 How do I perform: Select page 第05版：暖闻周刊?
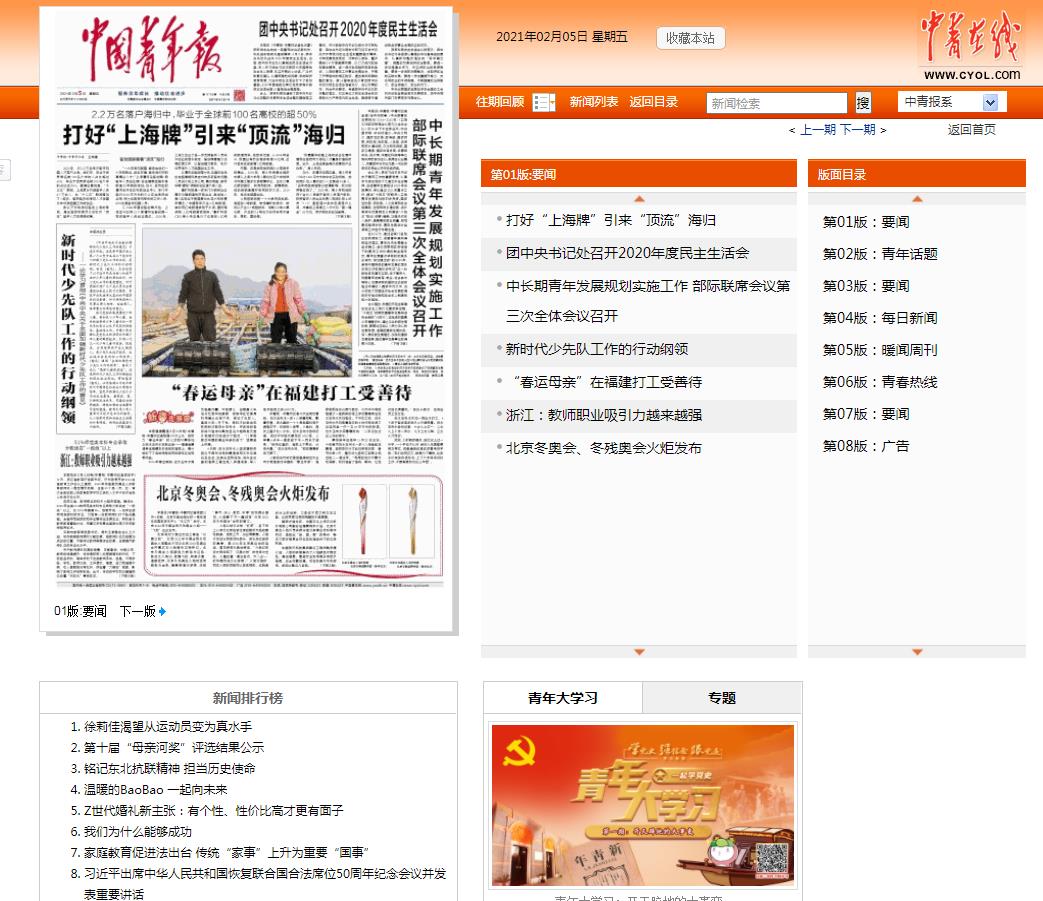pyautogui.click(x=880, y=350)
